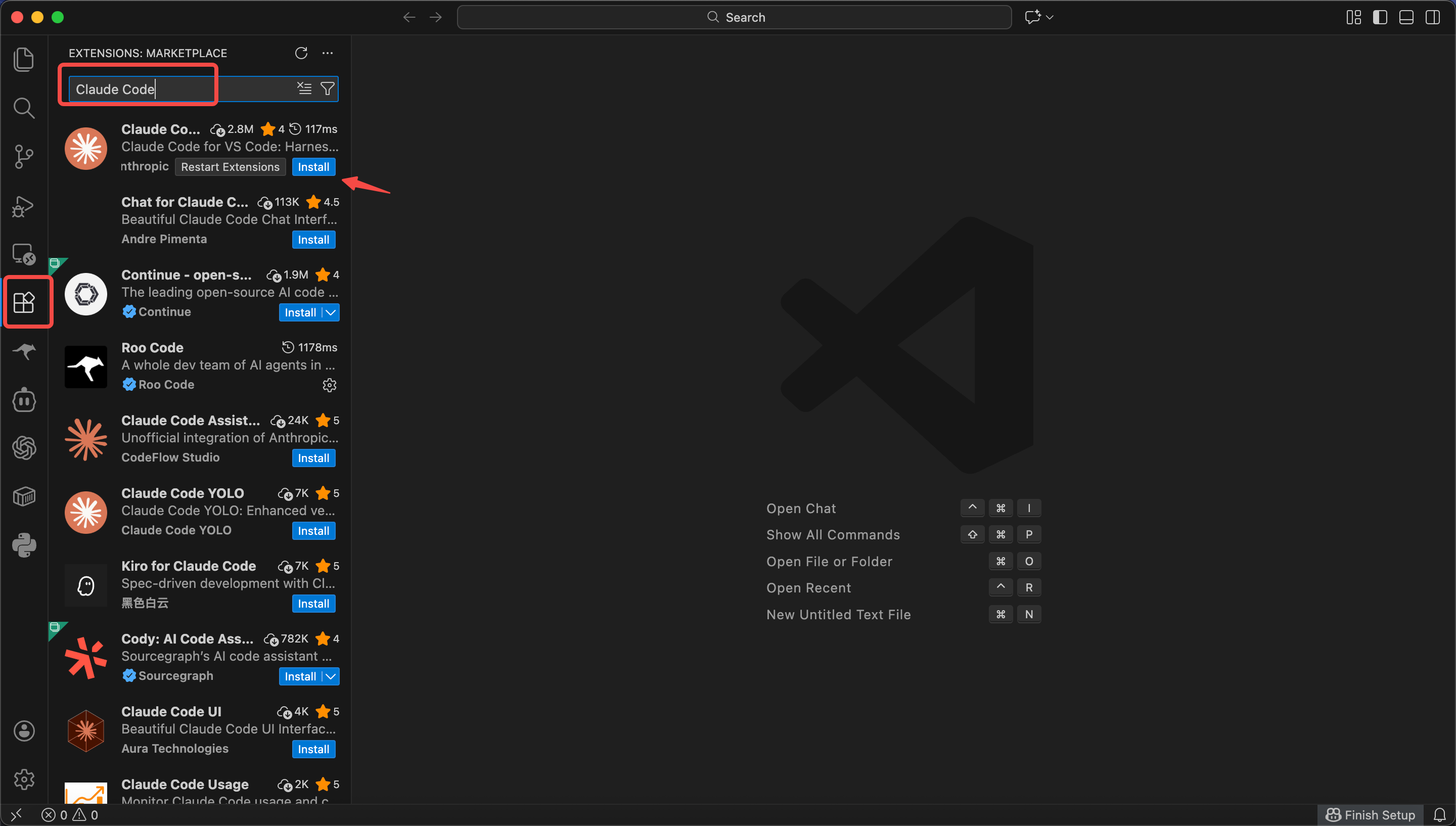Open Claude Code extension by Anthropic entry
Viewport: 1456px width, 826px height.
(200, 148)
